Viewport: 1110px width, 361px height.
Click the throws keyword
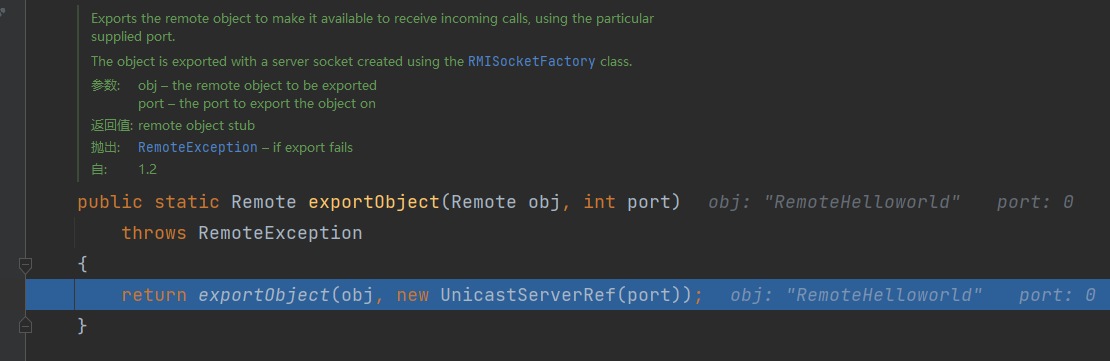pyautogui.click(x=154, y=233)
